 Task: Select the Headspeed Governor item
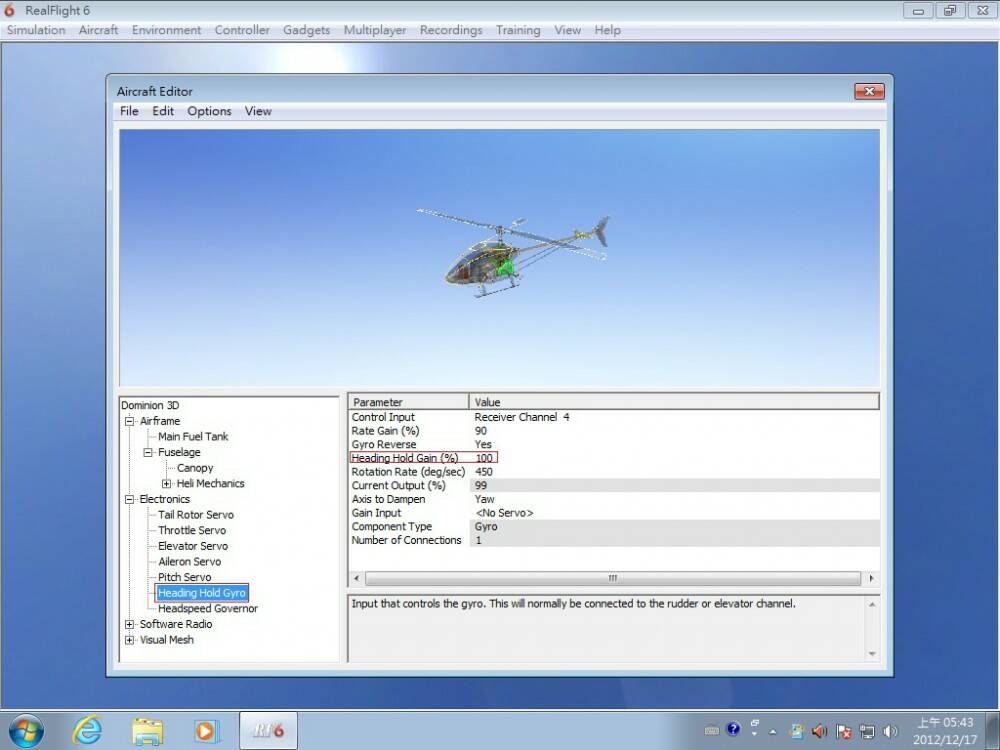[208, 608]
